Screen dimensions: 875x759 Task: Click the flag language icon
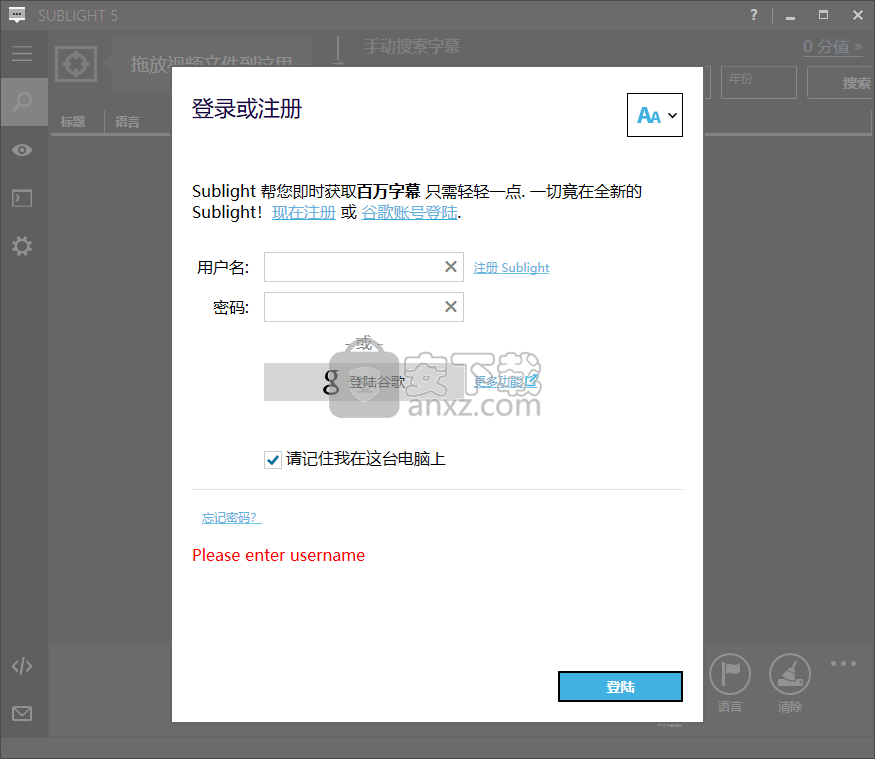(x=729, y=674)
